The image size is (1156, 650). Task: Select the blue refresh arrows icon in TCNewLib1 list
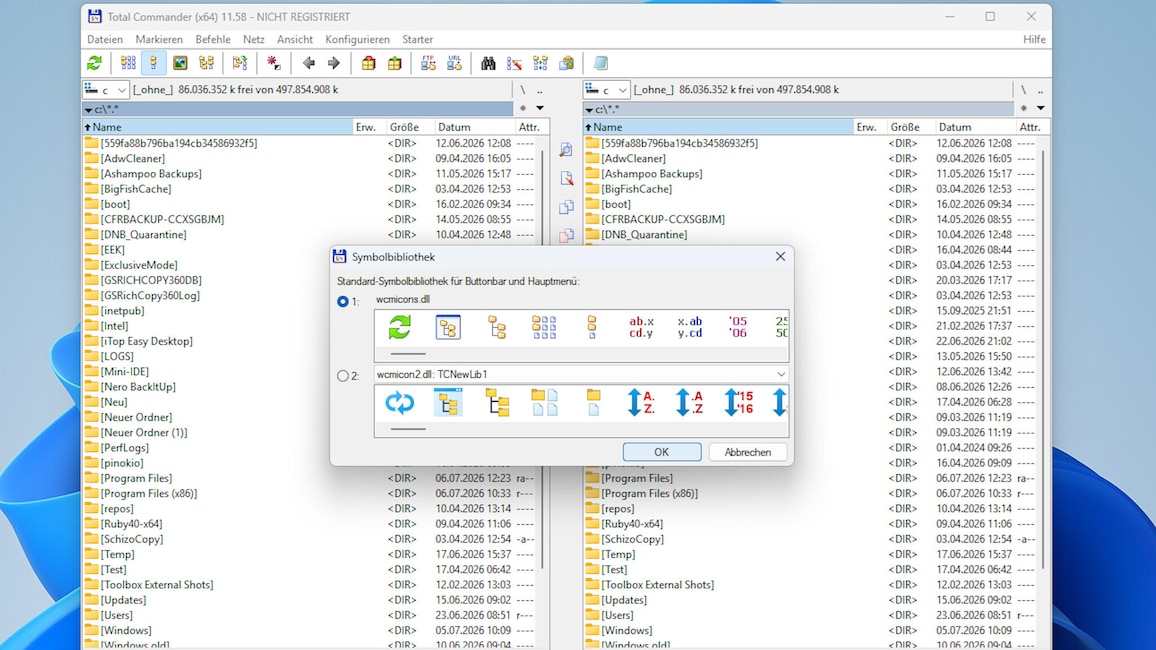click(400, 402)
